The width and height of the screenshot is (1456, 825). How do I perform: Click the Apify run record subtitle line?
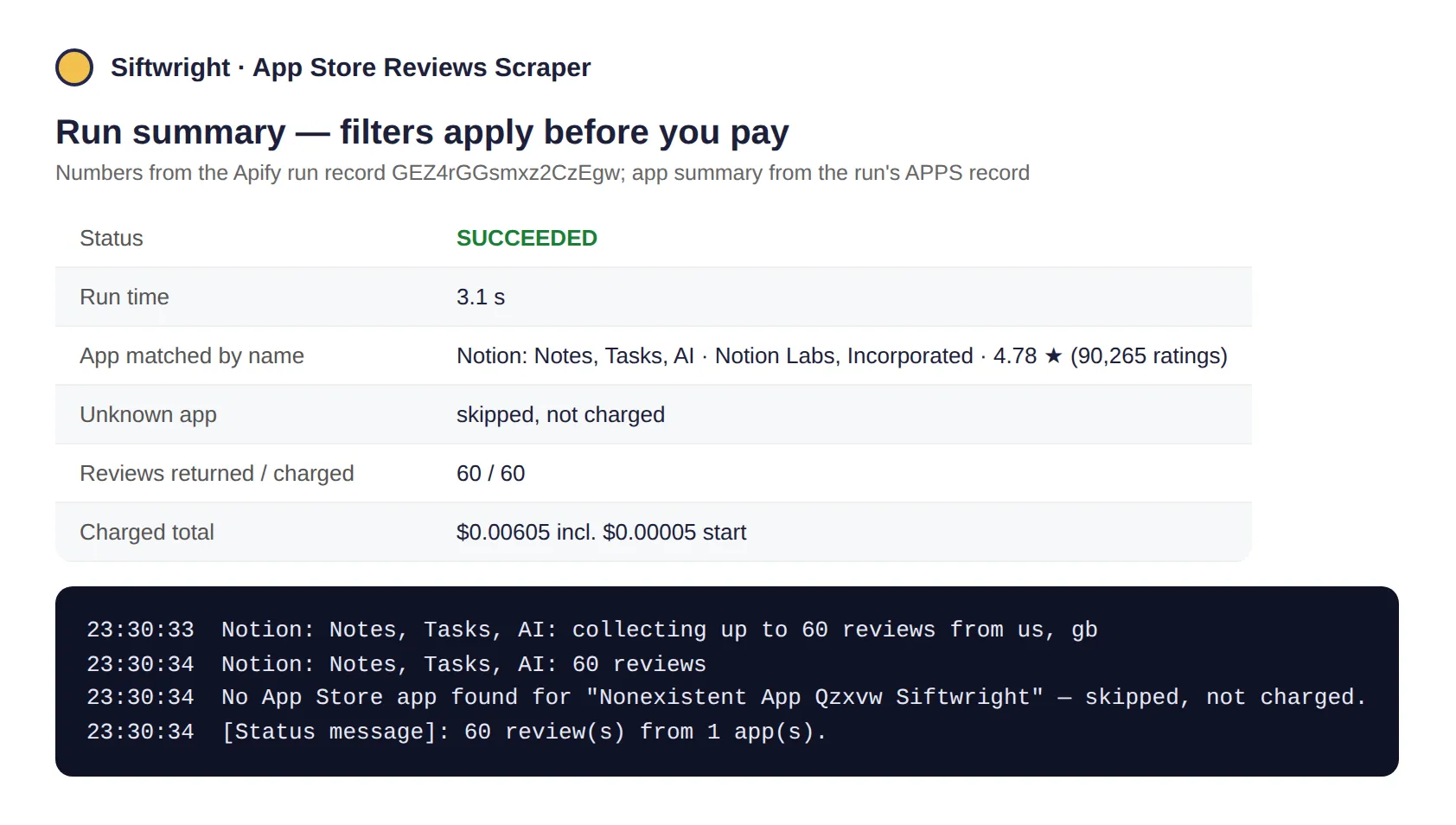[x=542, y=173]
